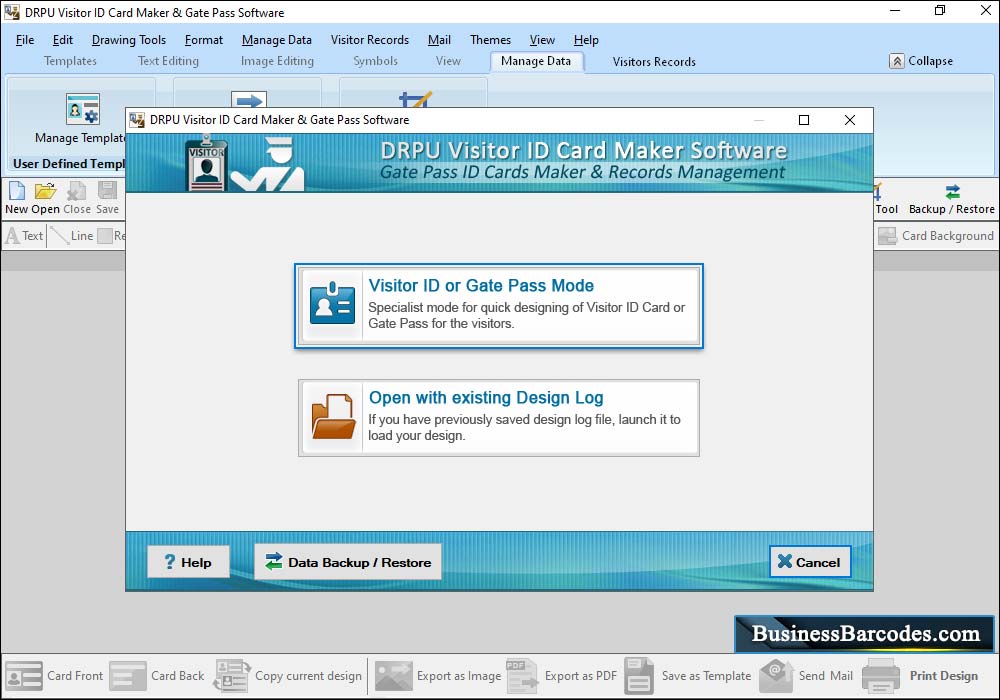The height and width of the screenshot is (700, 1000).
Task: Switch to the Image Editing ribbon tab
Action: pos(277,61)
